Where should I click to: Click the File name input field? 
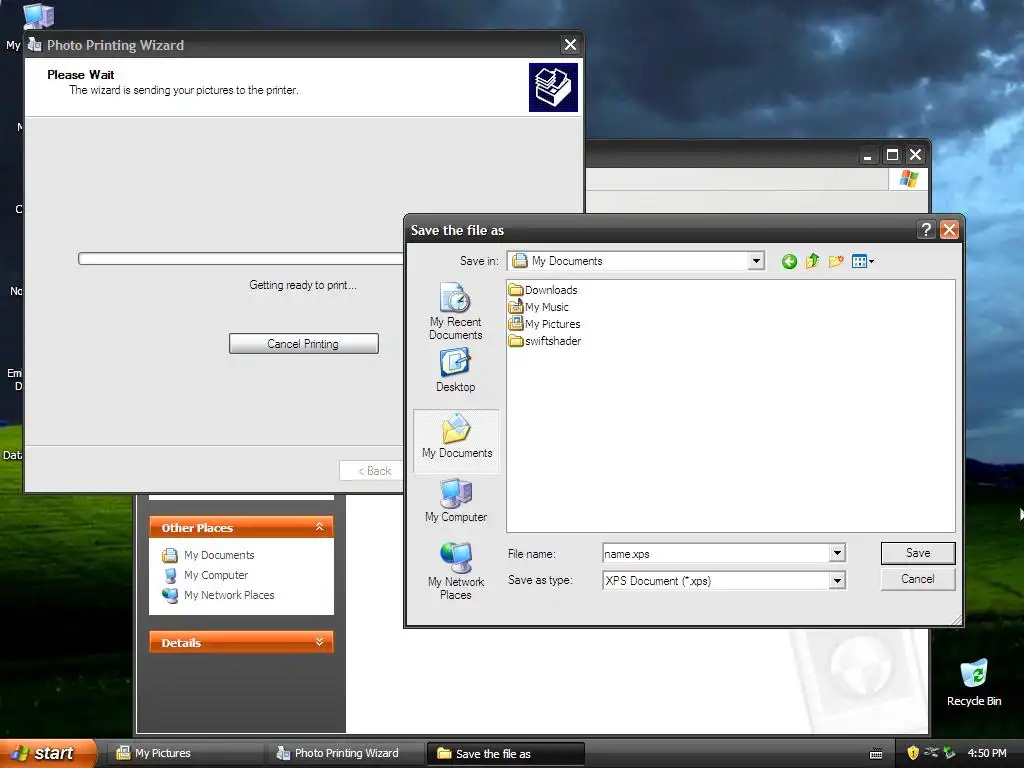coord(716,554)
